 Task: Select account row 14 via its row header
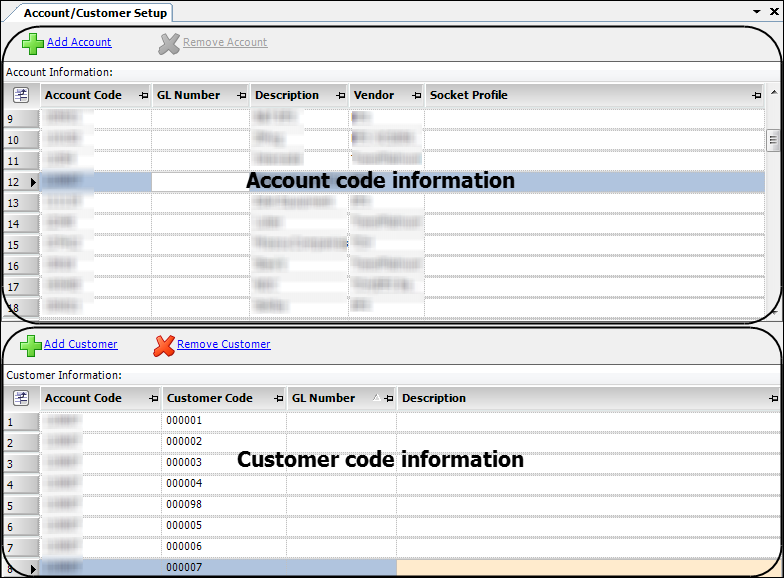pos(20,224)
